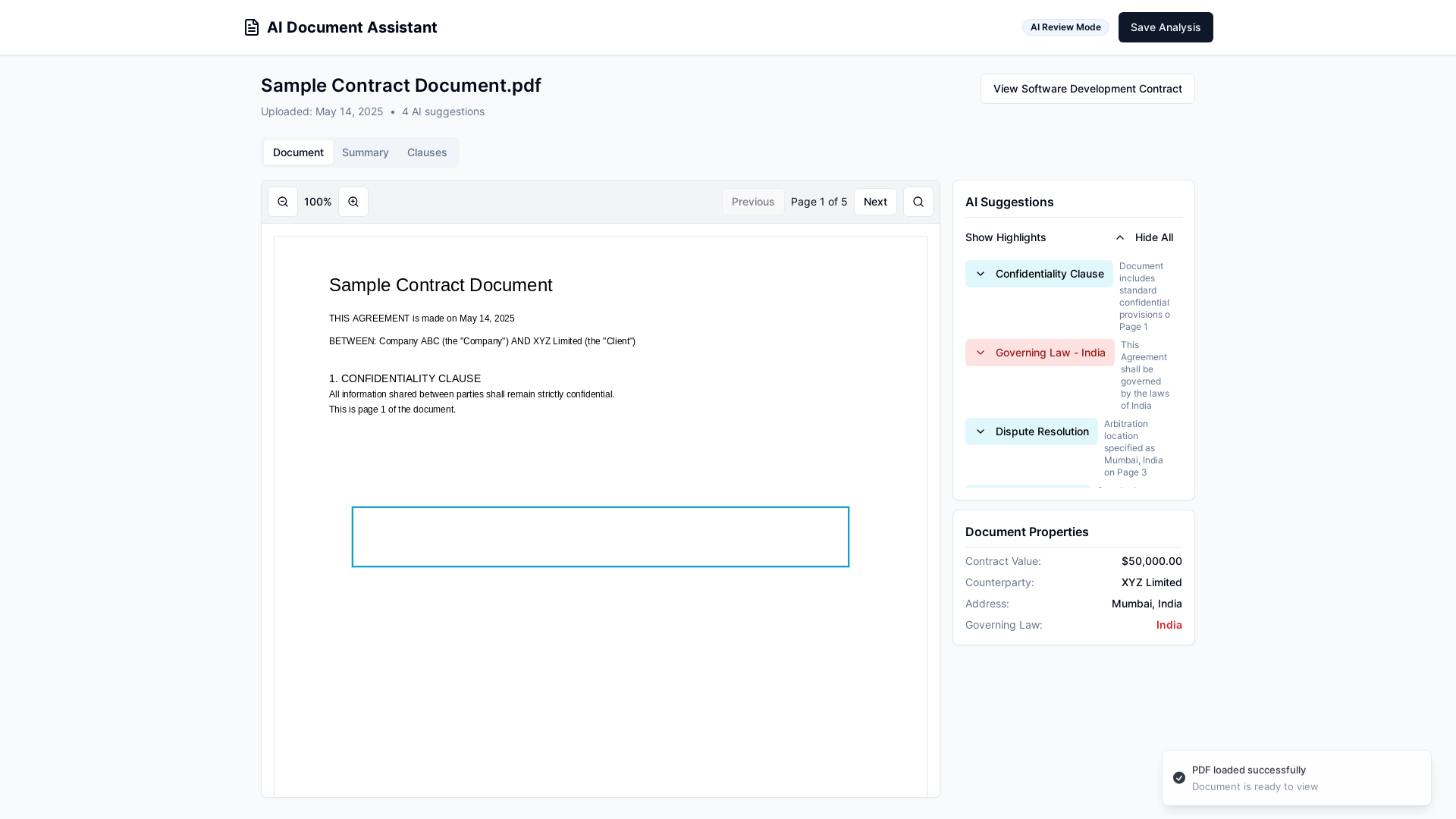Image resolution: width=1456 pixels, height=819 pixels.
Task: Select the Governing Law - India label
Action: pyautogui.click(x=1050, y=353)
